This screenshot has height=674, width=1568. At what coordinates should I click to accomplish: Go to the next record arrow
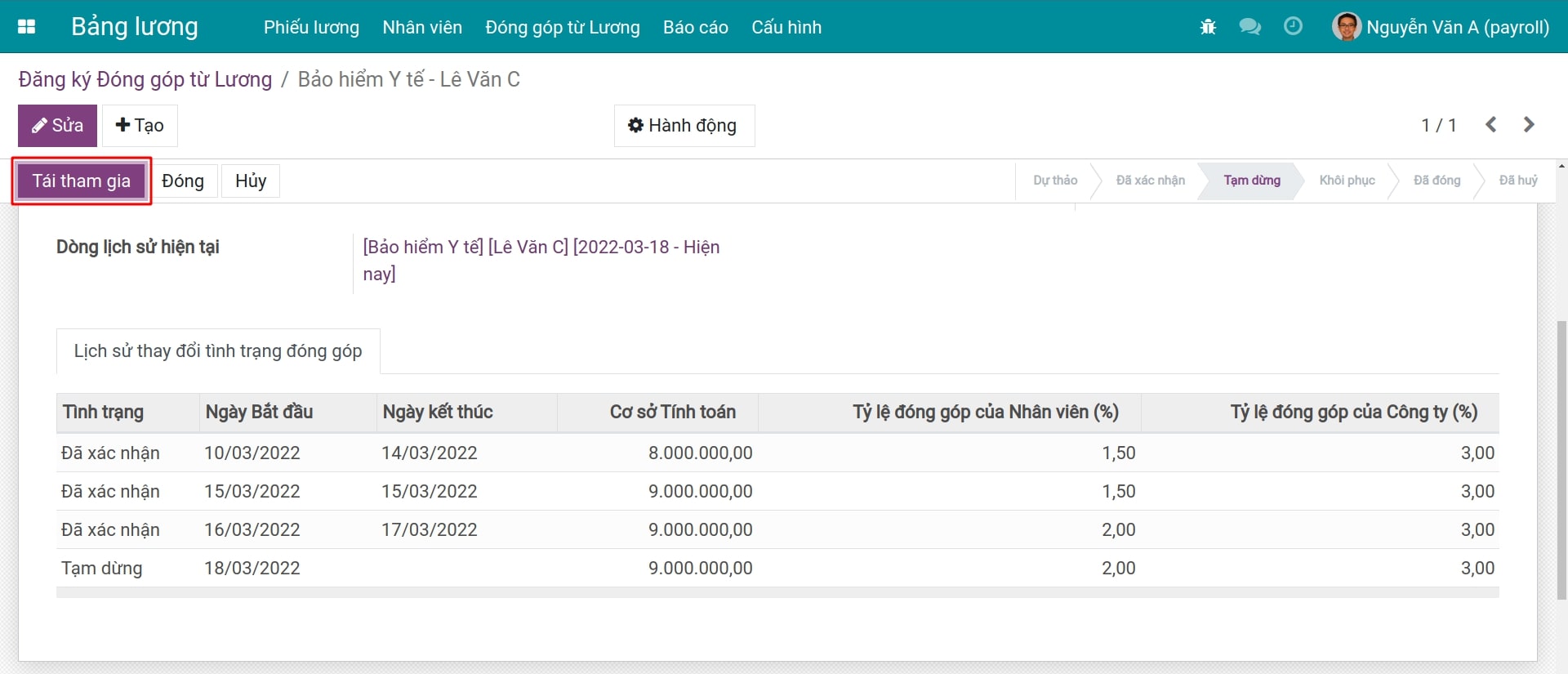[1529, 125]
